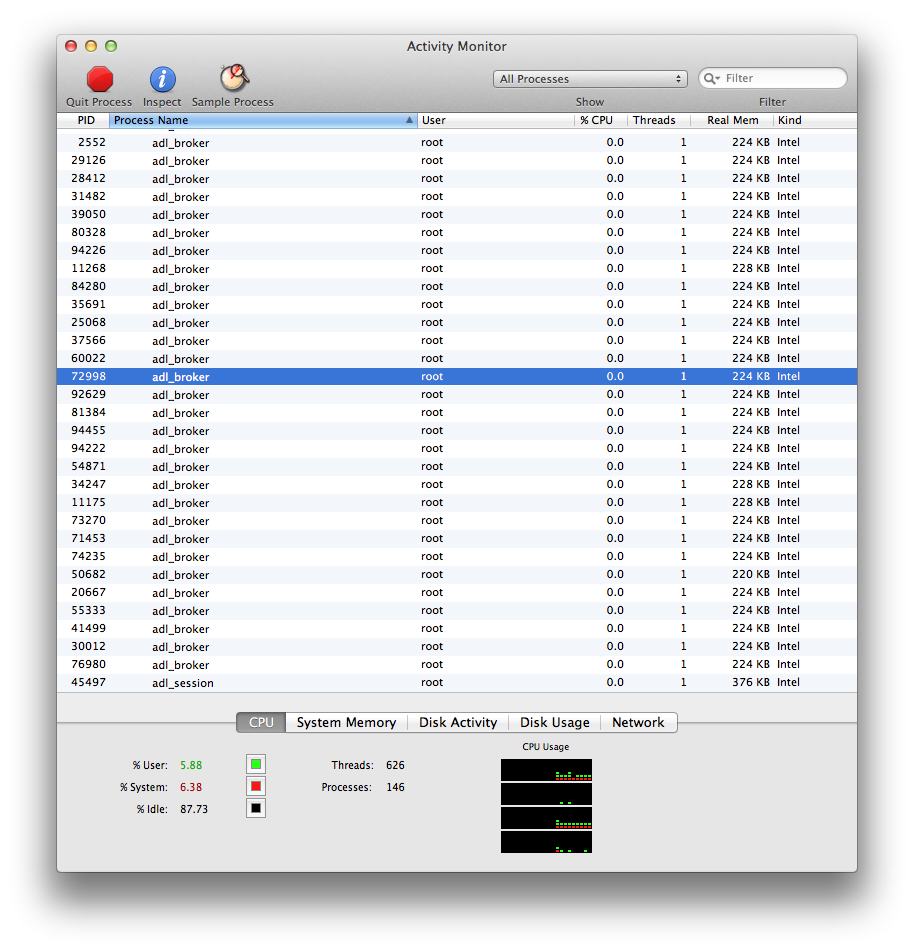
Task: Switch to the System Memory tab
Action: 346,722
